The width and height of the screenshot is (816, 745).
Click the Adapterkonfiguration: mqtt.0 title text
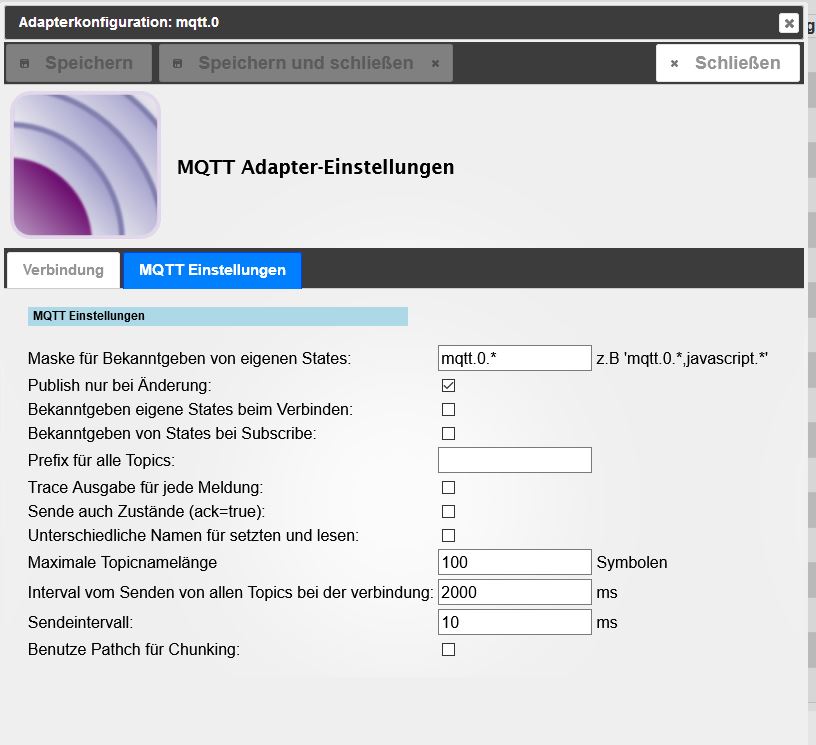click(119, 22)
